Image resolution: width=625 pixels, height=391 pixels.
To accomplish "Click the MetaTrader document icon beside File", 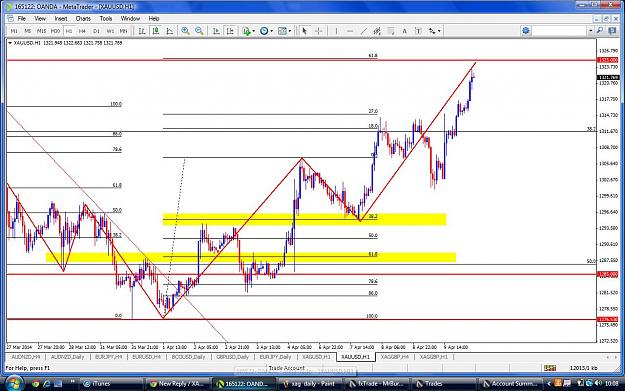I will pos(10,18).
